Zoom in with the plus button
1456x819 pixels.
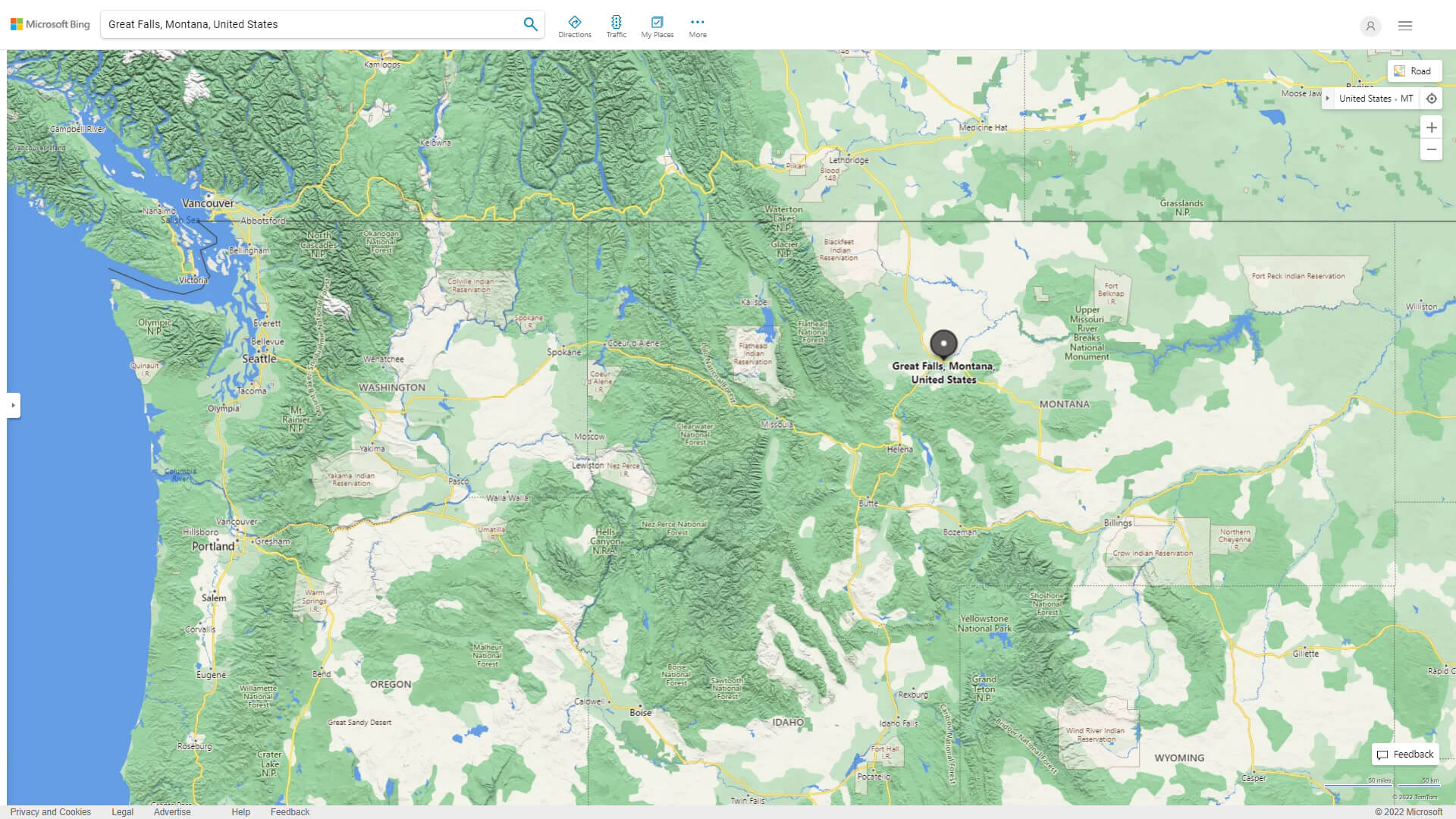click(x=1432, y=127)
